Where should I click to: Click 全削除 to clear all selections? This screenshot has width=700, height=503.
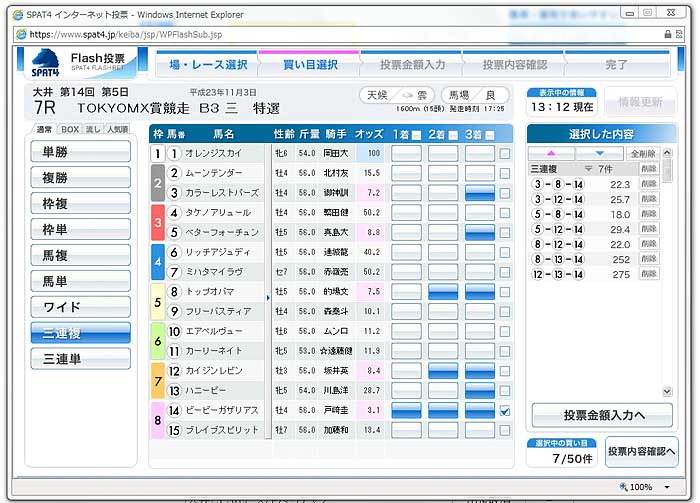coord(644,154)
